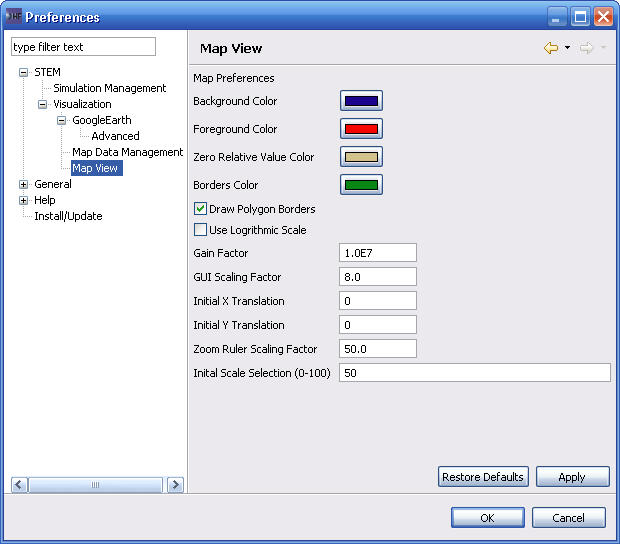Click the forward navigation arrow icon

586,48
